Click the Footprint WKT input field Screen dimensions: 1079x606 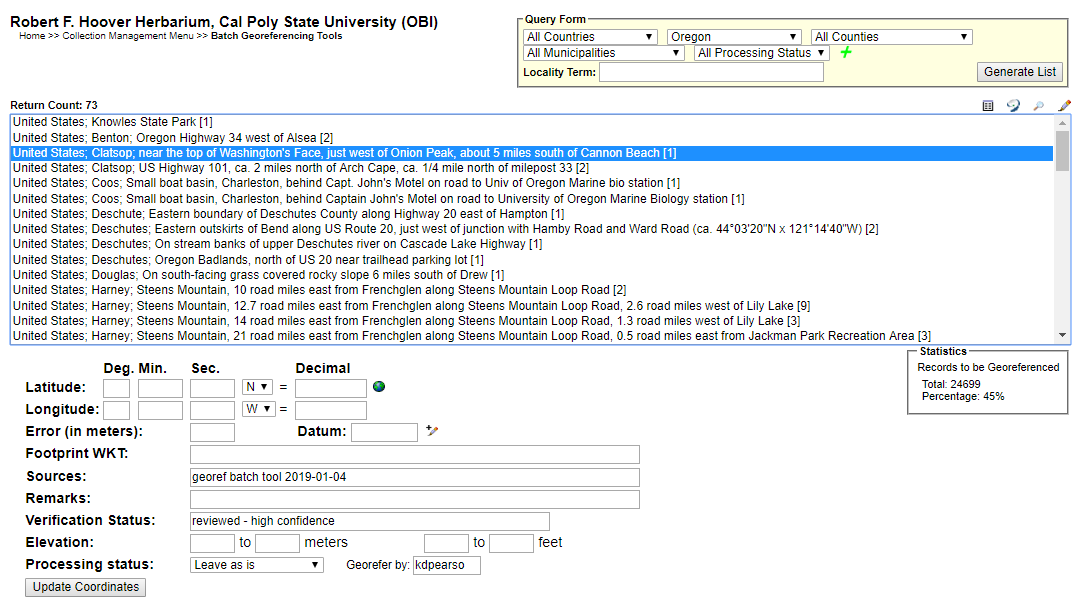(415, 455)
